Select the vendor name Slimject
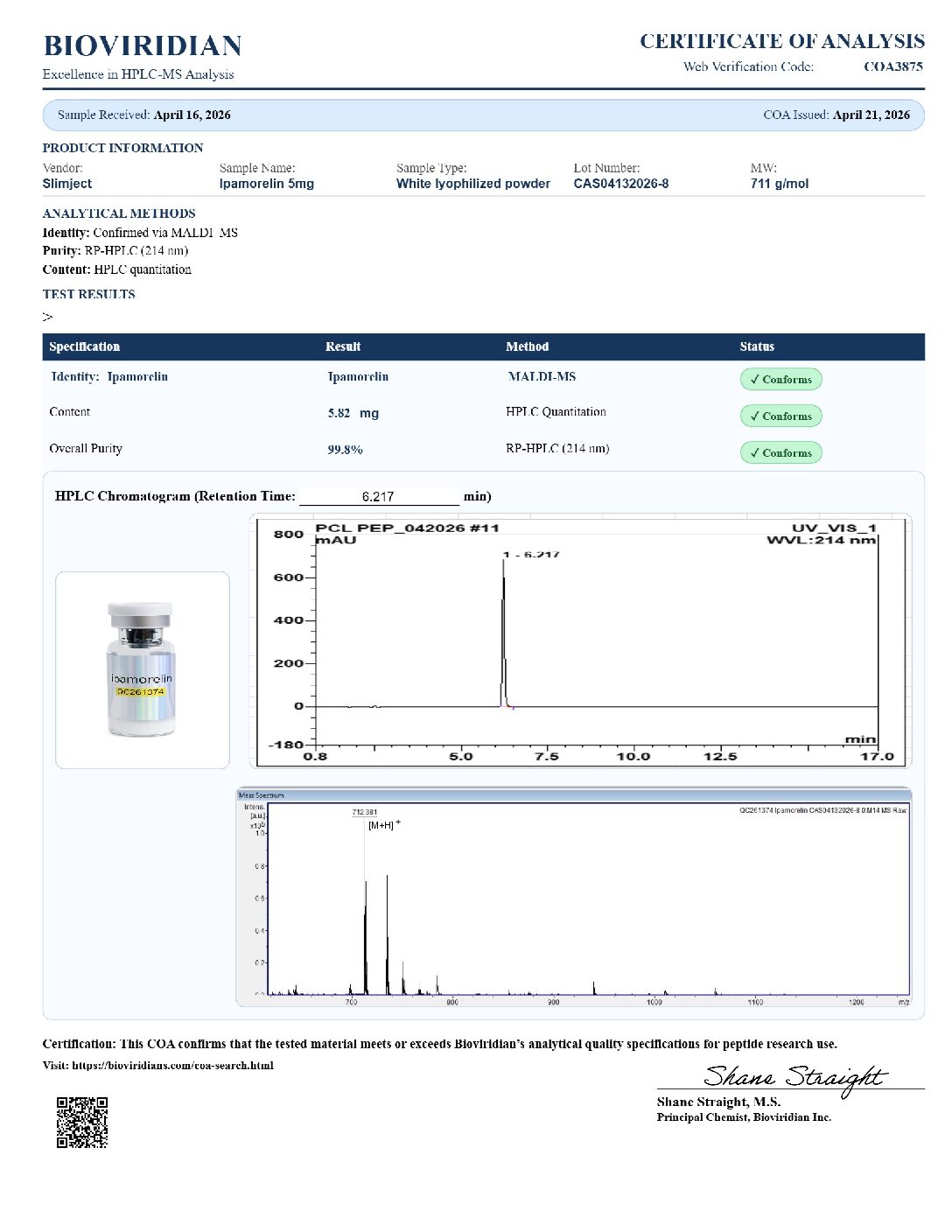The width and height of the screenshot is (952, 1232). [67, 184]
